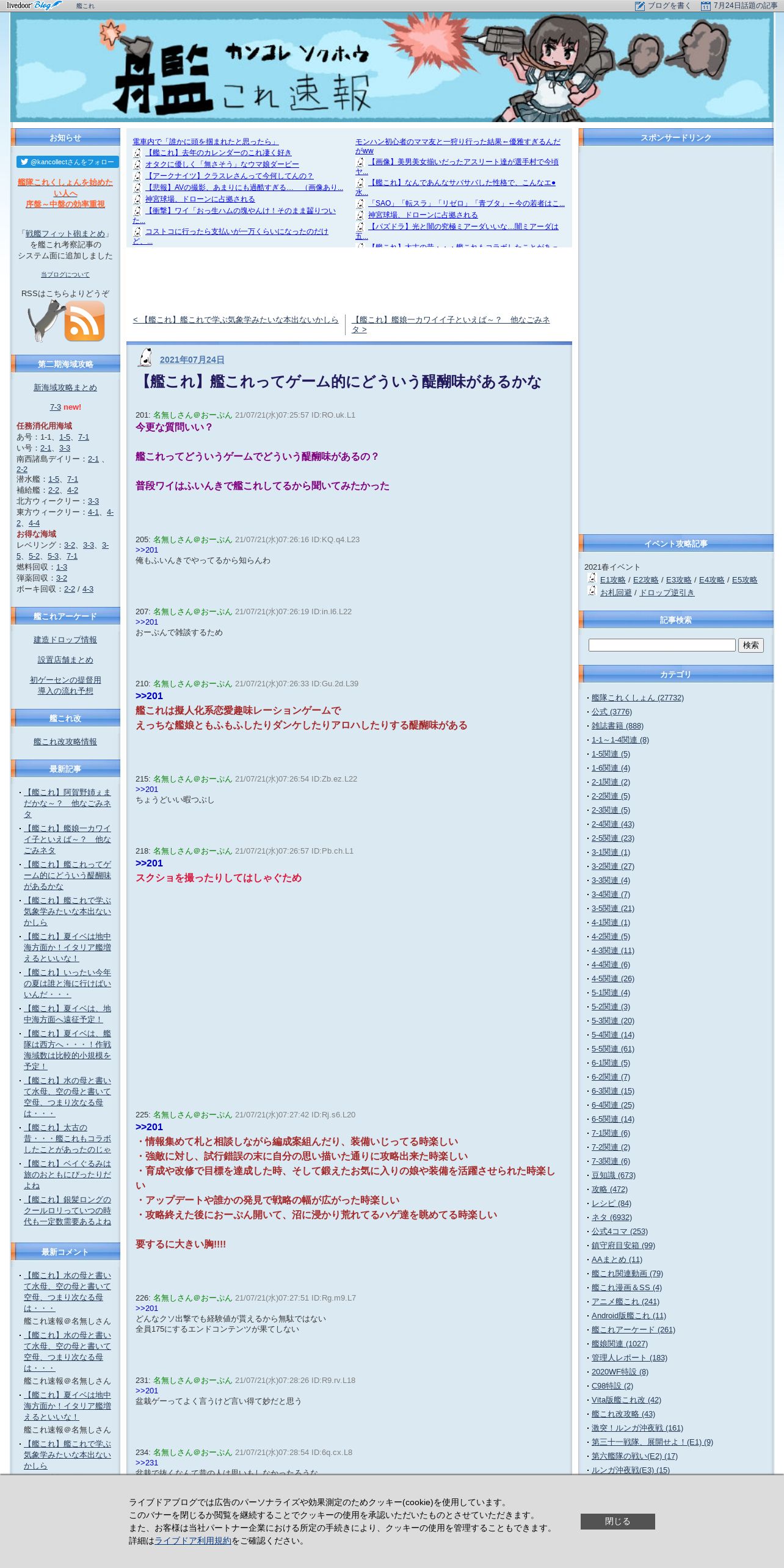Open 建造ドロップ情報 link
Image resolution: width=784 pixels, height=1568 pixels.
pos(65,640)
